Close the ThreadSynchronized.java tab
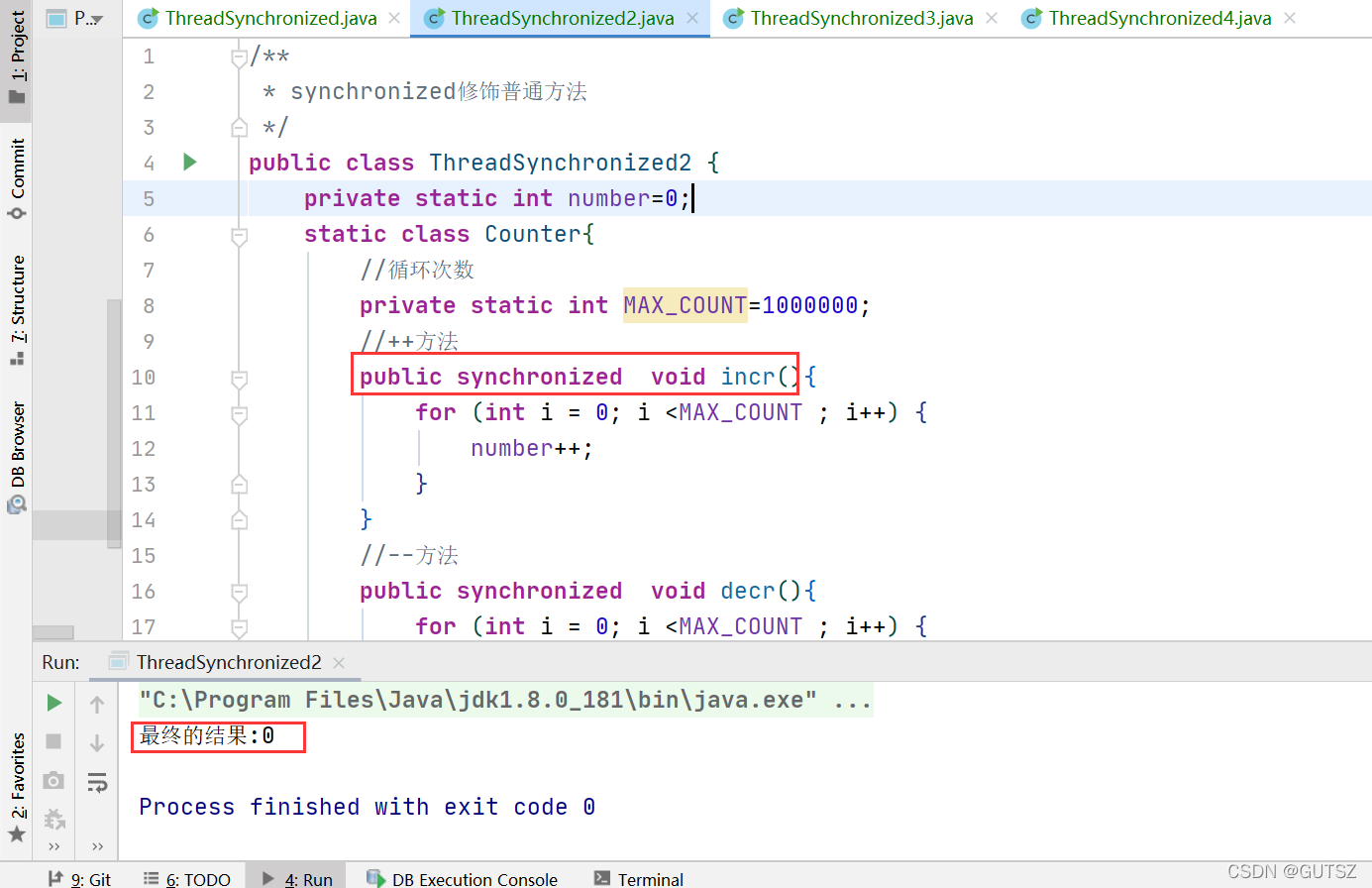Viewport: 1372px width, 888px height. click(x=394, y=18)
